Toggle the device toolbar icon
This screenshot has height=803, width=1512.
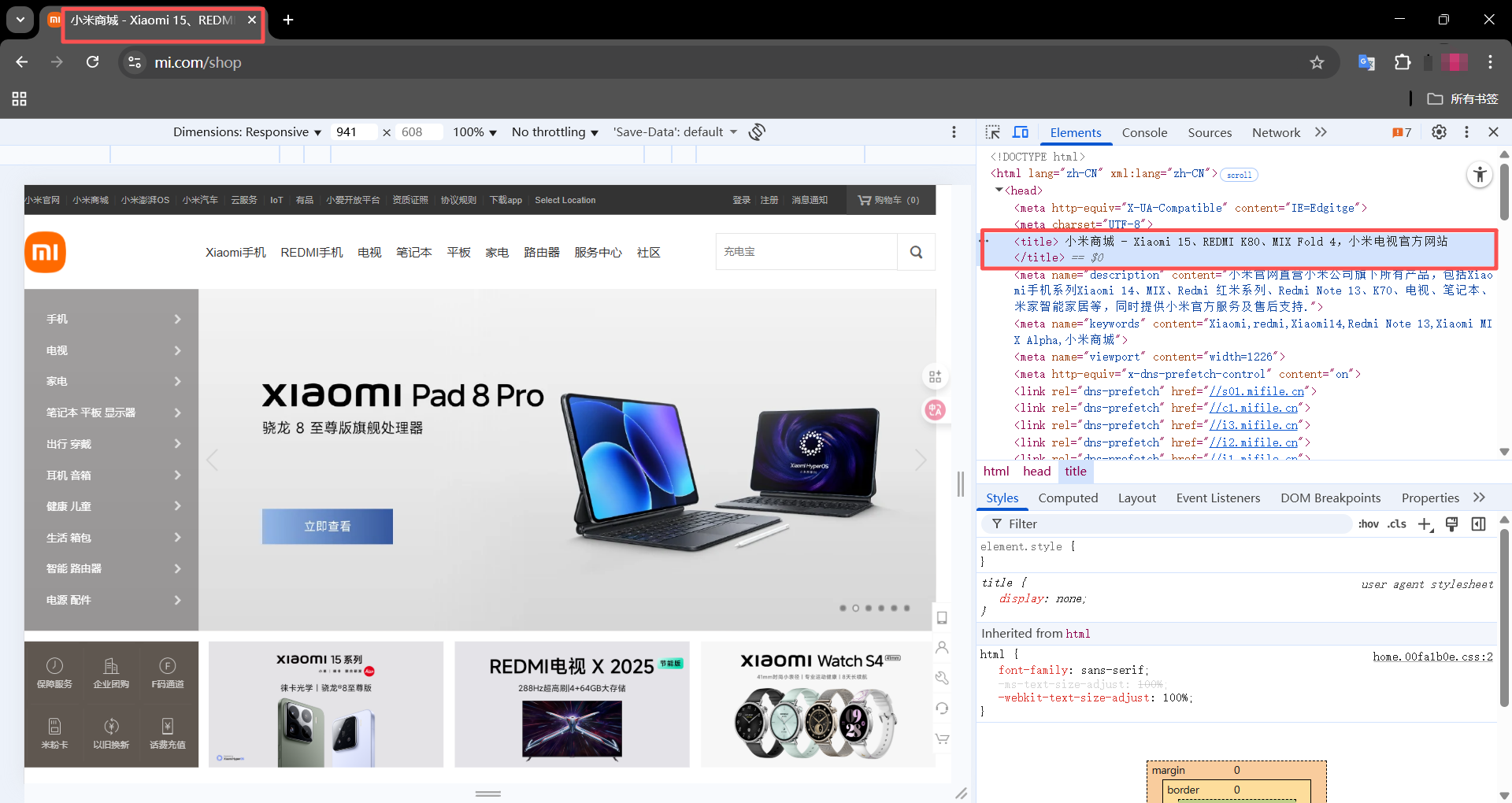pyautogui.click(x=1021, y=132)
